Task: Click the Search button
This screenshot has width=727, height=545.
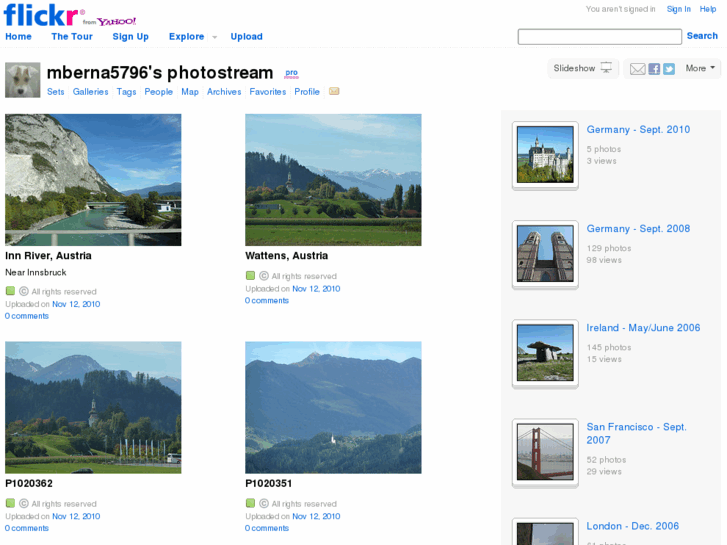Action: click(702, 36)
